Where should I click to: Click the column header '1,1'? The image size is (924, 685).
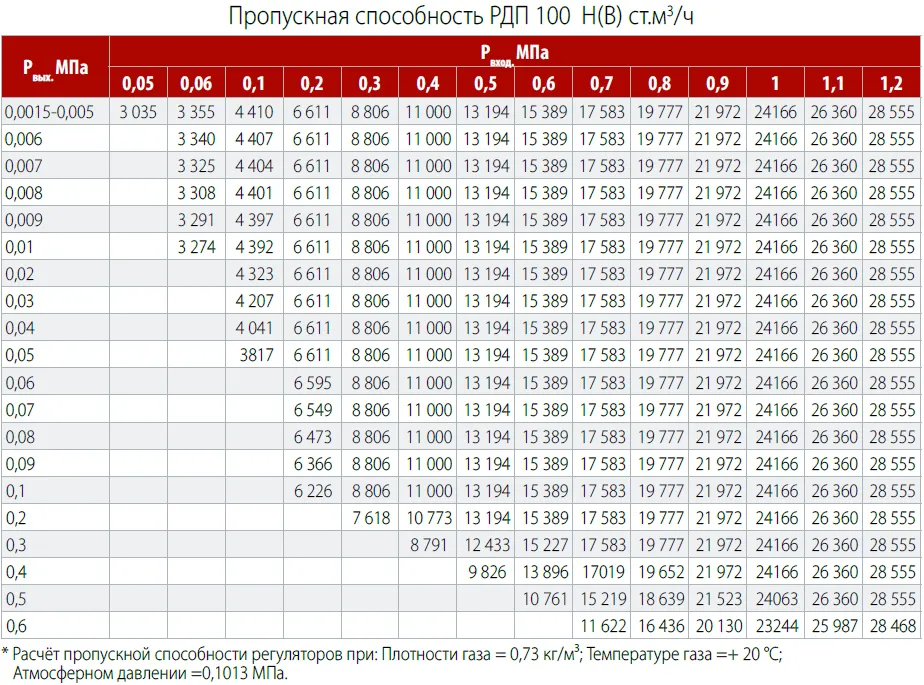coord(833,83)
